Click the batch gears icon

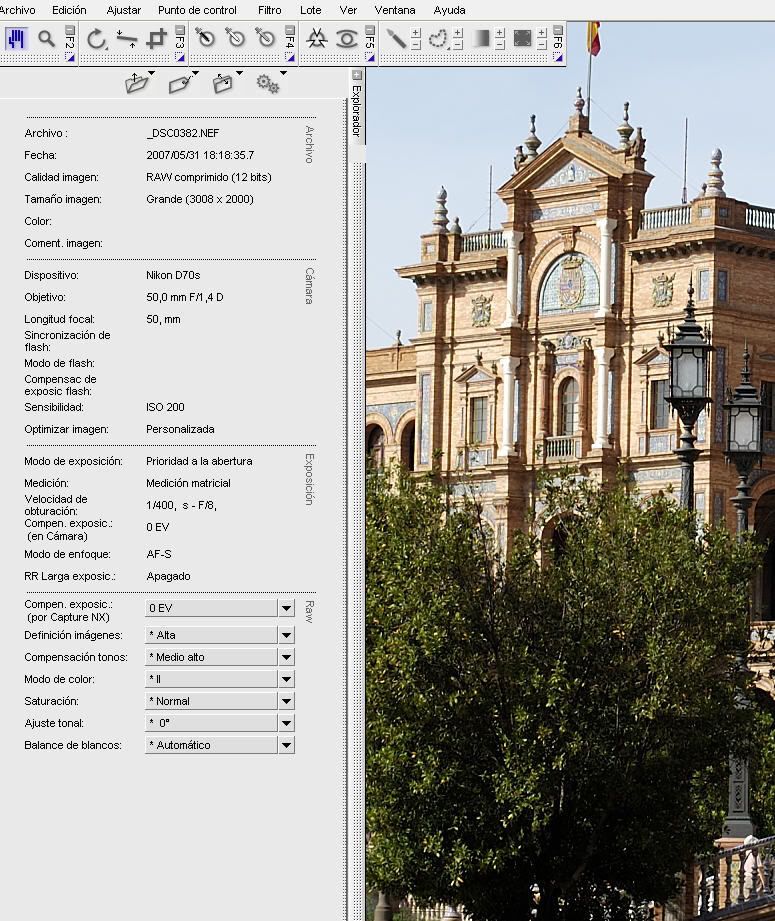pos(267,83)
